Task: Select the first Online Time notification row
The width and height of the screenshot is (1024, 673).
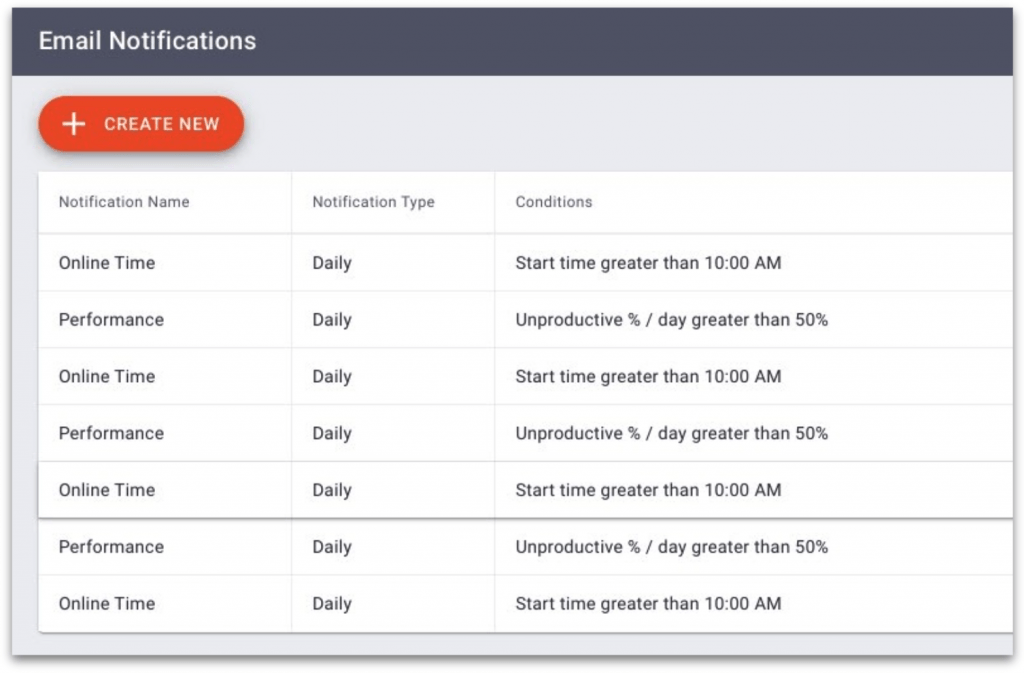Action: coord(106,263)
